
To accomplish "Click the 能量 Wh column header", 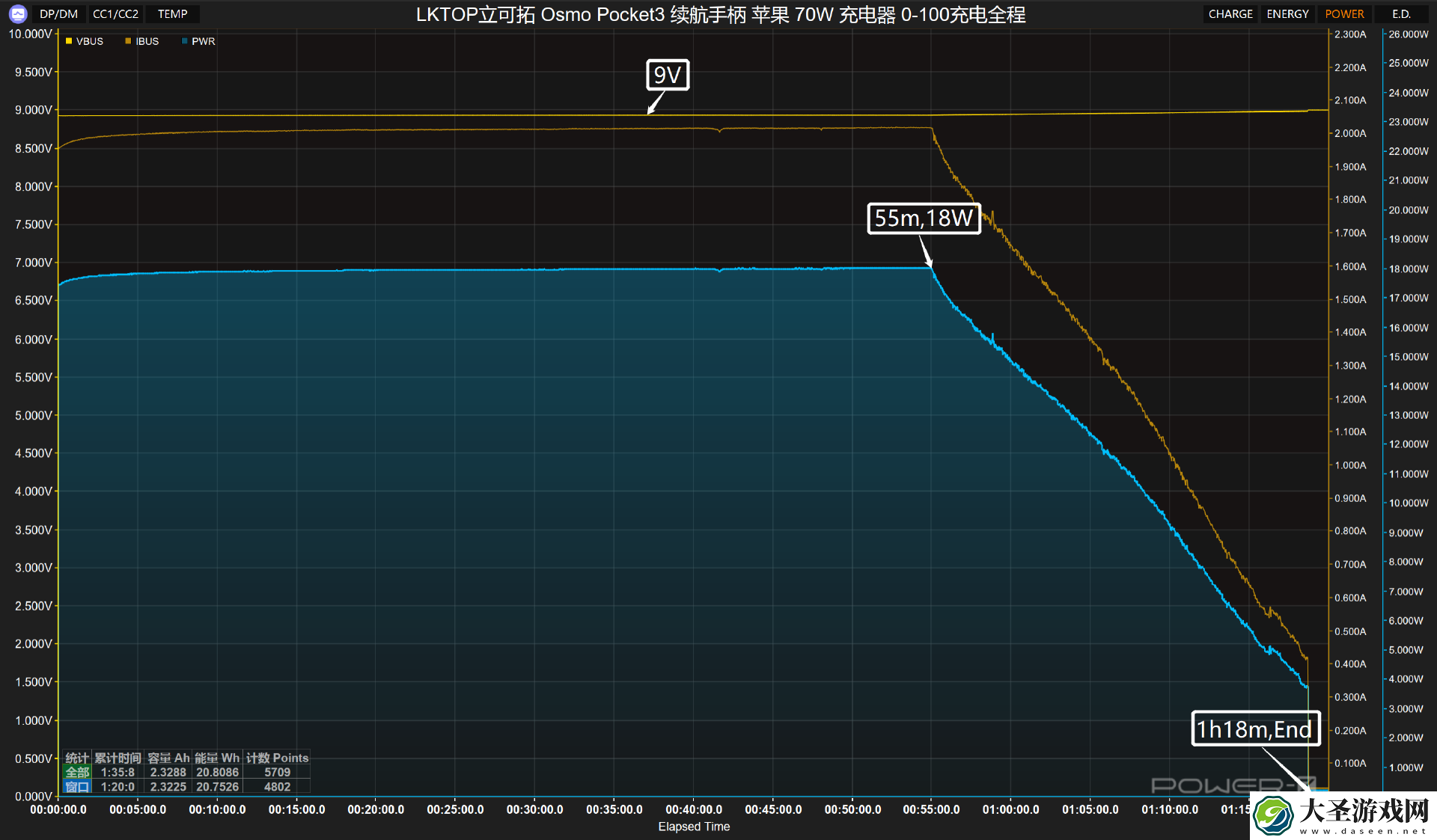I will 217,758.
